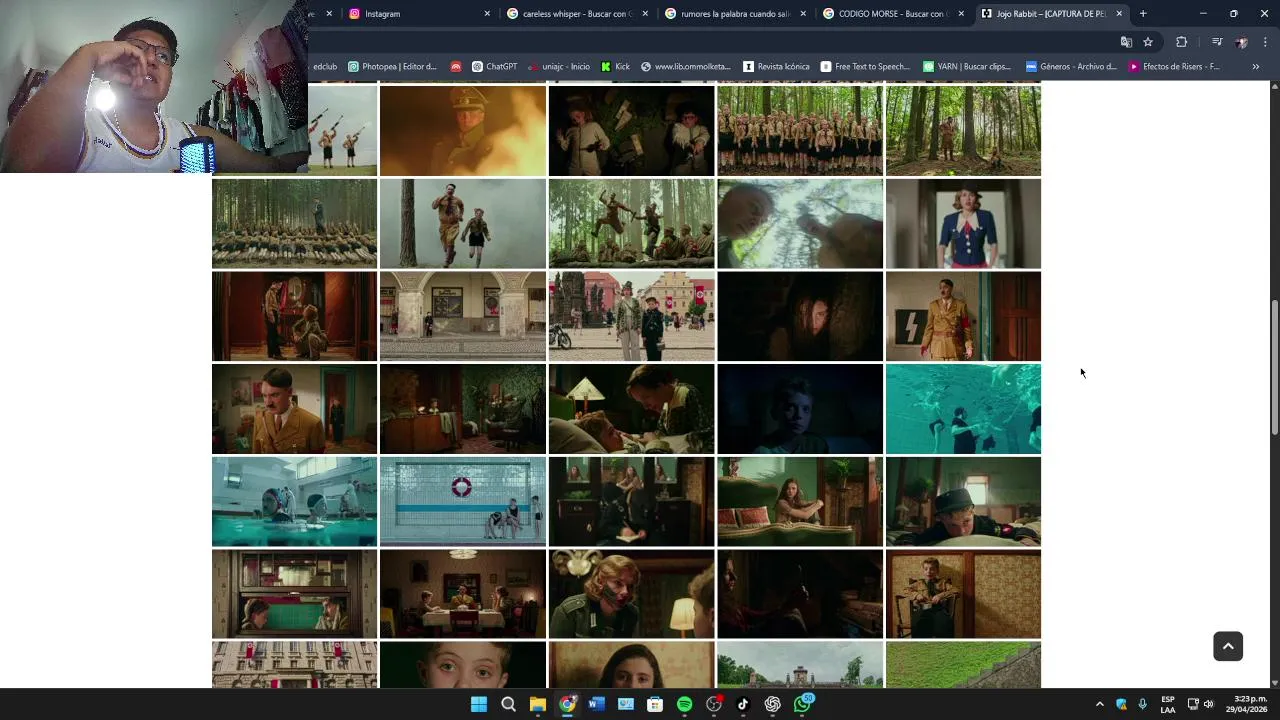The width and height of the screenshot is (1280, 720).
Task: Open the ESP LAA language switcher
Action: (1167, 704)
